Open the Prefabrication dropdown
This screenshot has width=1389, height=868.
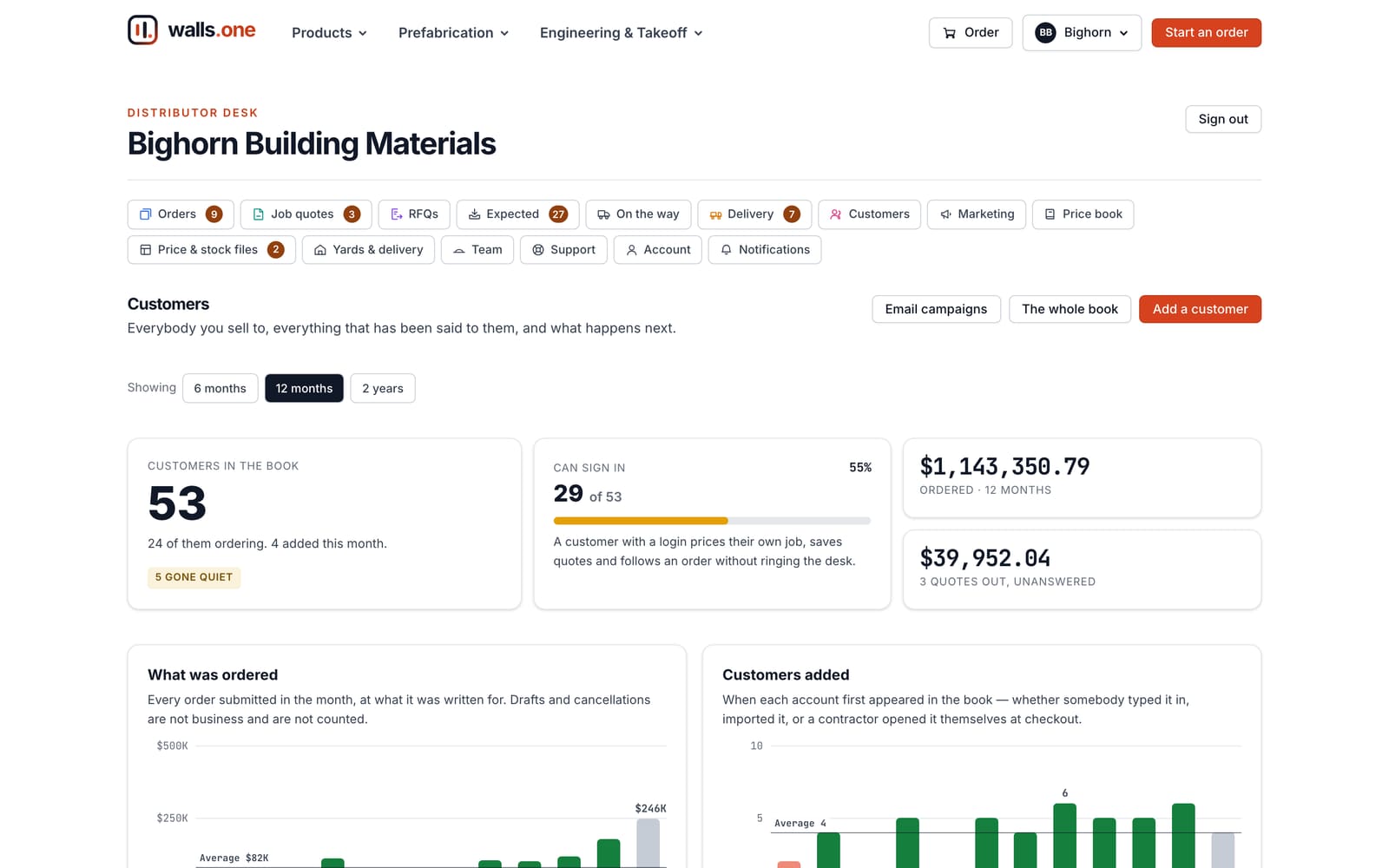453,33
